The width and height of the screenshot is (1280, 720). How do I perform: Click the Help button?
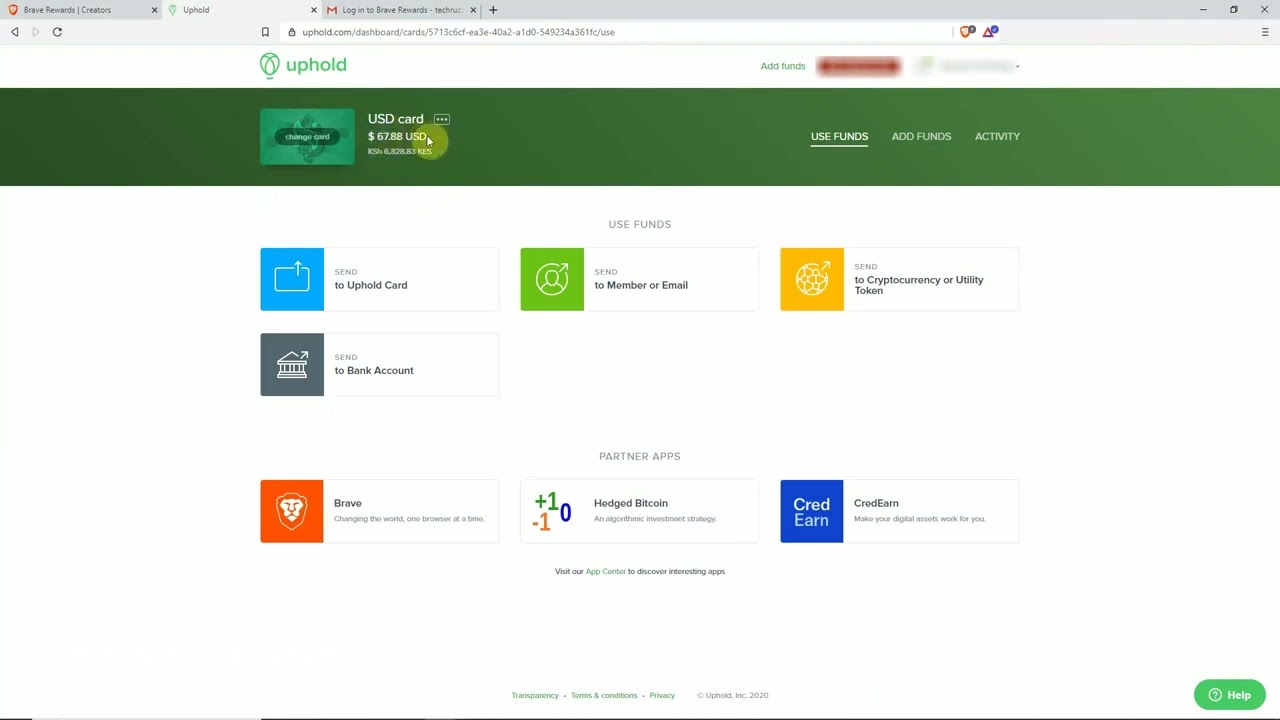click(1230, 695)
